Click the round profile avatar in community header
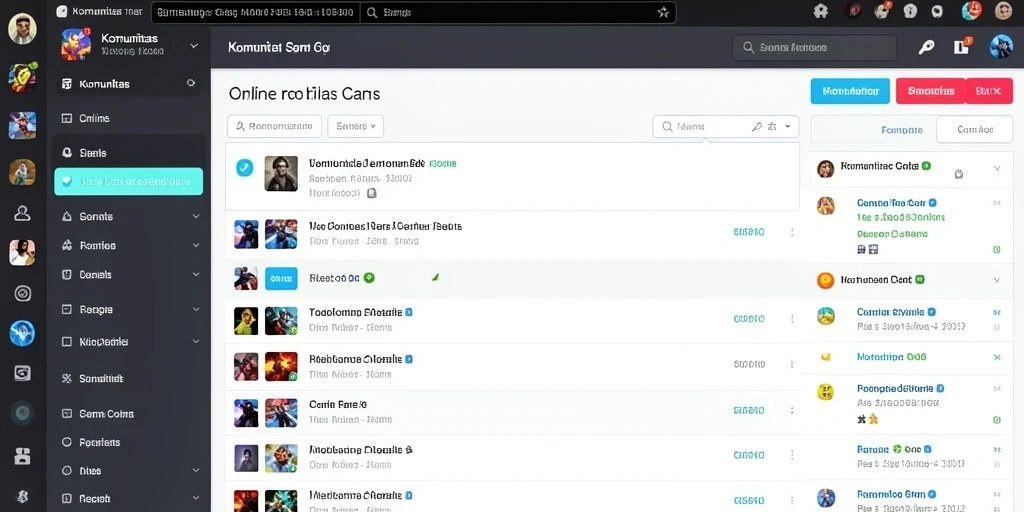This screenshot has width=1024, height=512. pyautogui.click(x=1000, y=47)
